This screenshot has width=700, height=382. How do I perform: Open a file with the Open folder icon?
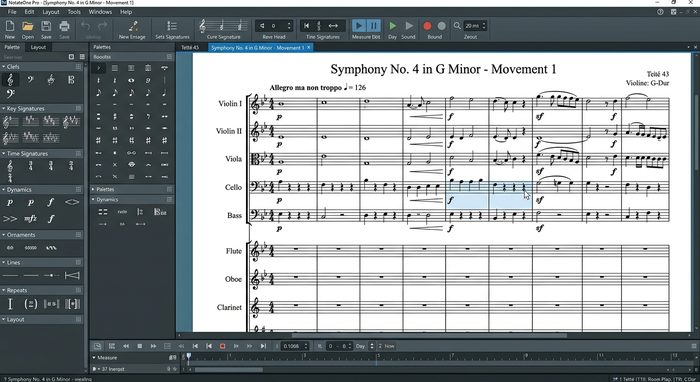click(x=28, y=26)
